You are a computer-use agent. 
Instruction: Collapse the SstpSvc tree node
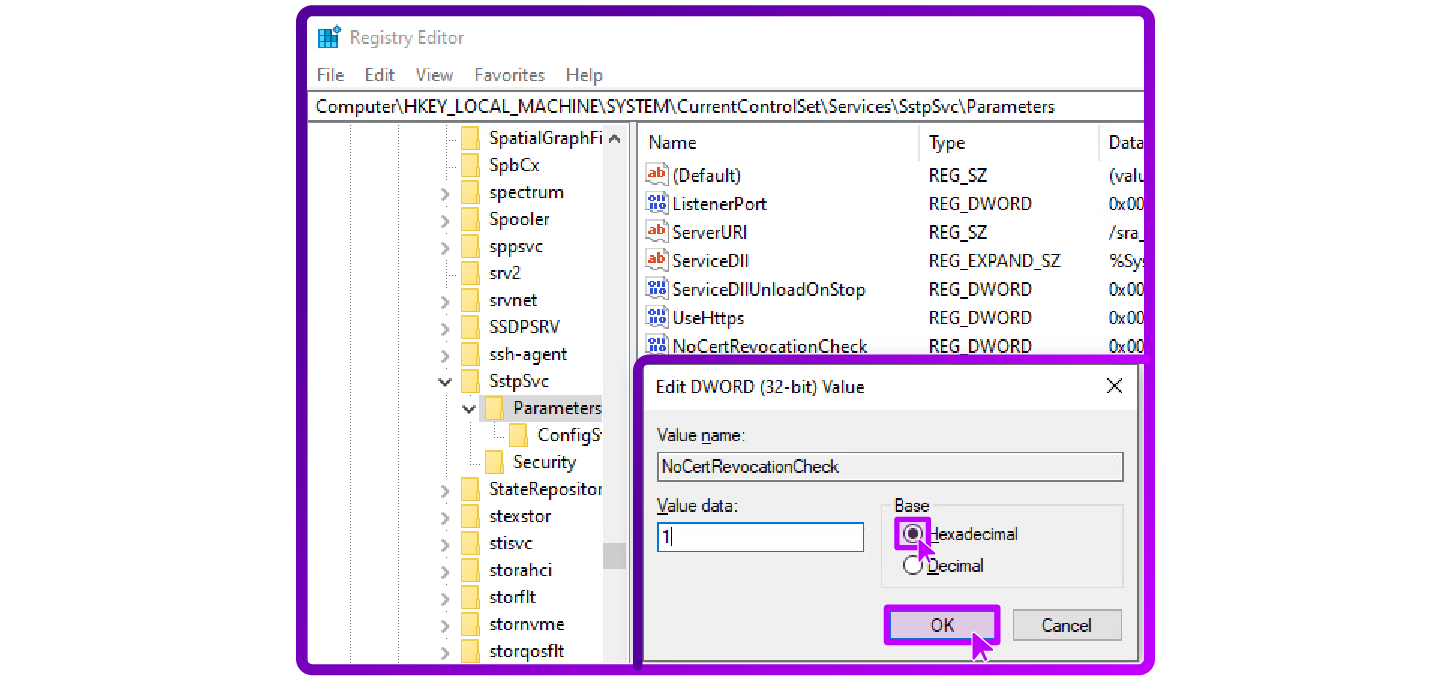pyautogui.click(x=445, y=381)
